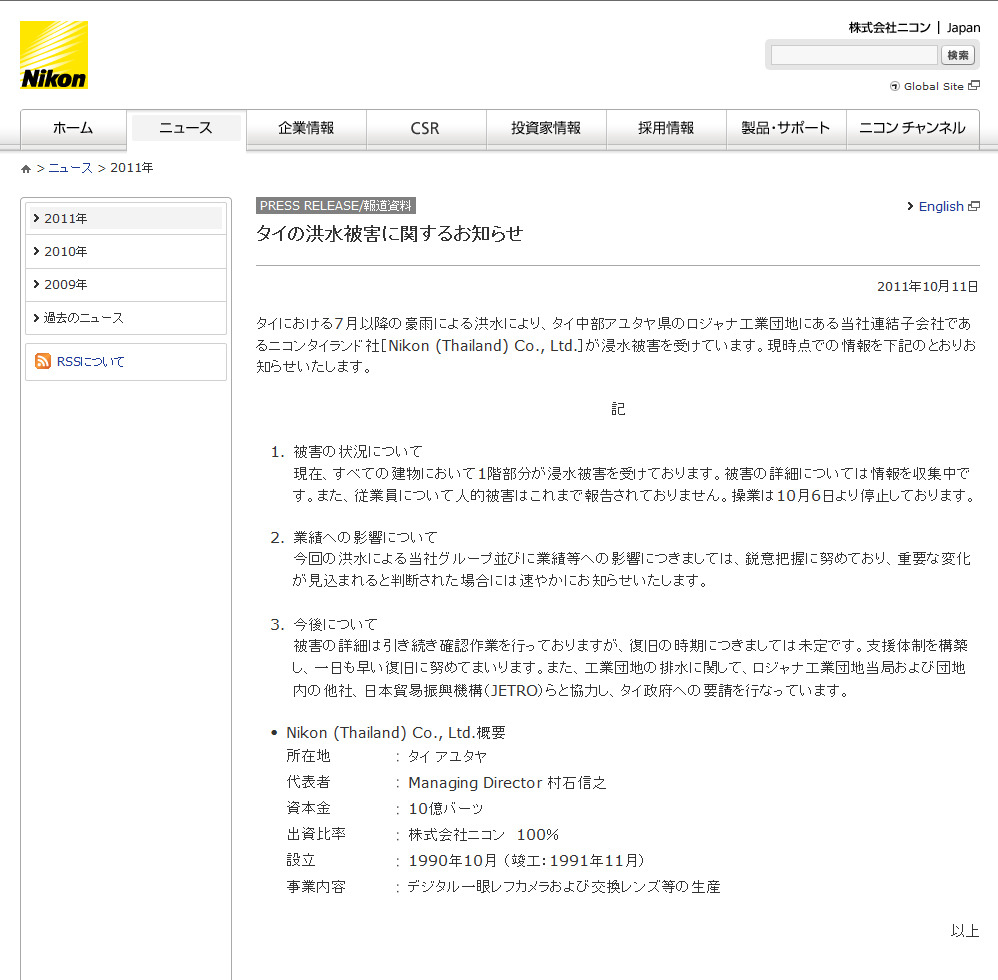
Task: Click the ニュース breadcrumb link
Action: click(70, 168)
